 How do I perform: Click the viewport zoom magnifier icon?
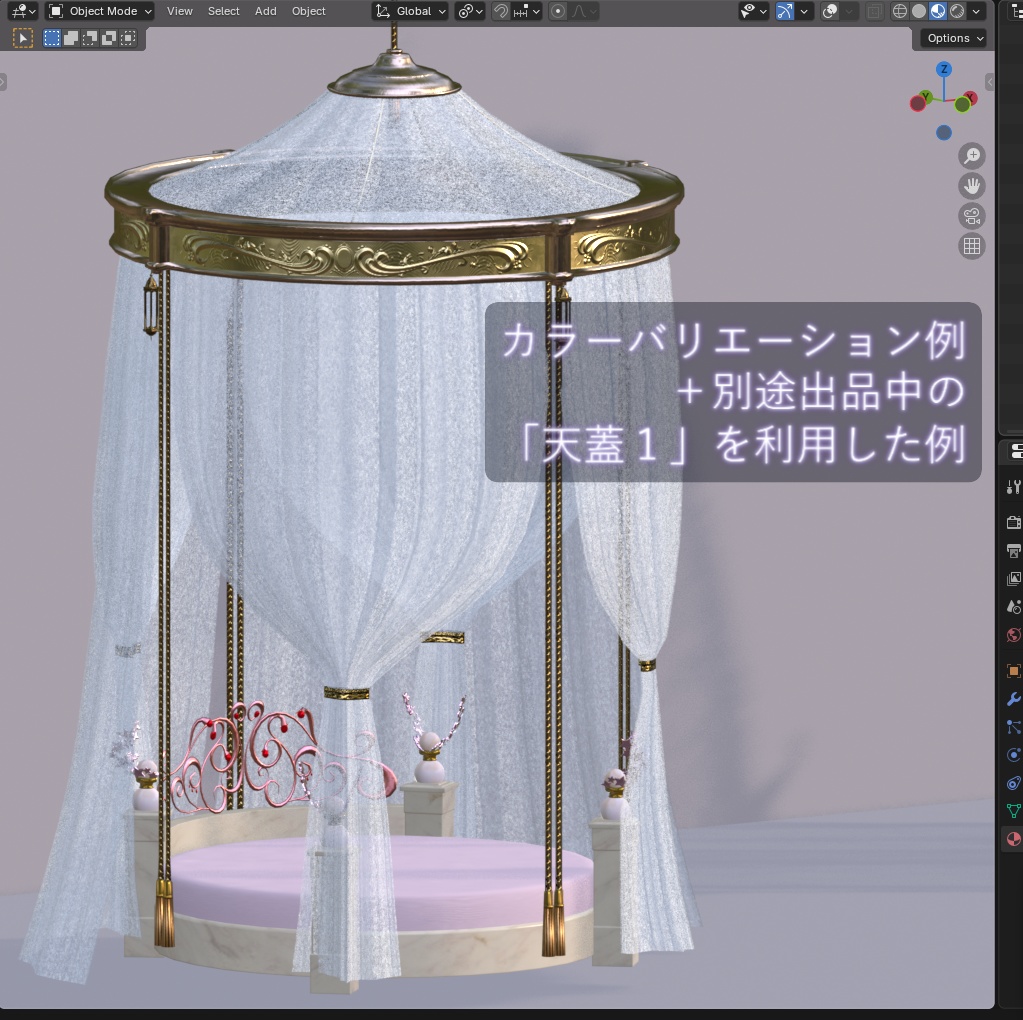pyautogui.click(x=971, y=156)
